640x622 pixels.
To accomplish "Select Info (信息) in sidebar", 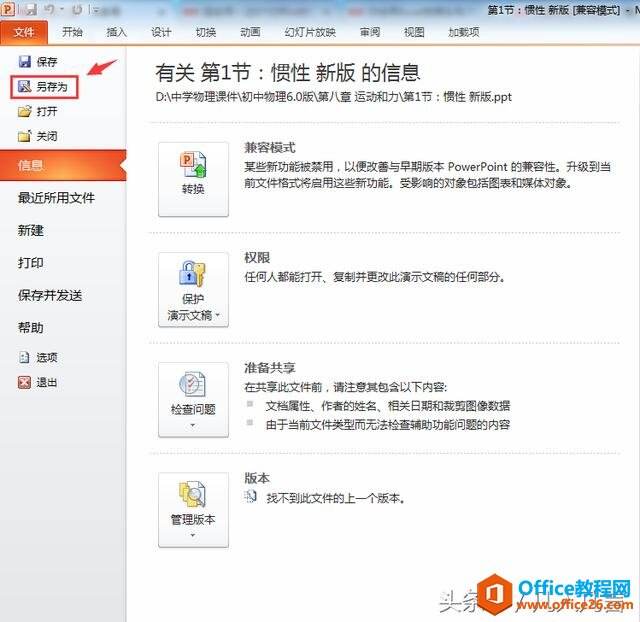I will pos(63,165).
